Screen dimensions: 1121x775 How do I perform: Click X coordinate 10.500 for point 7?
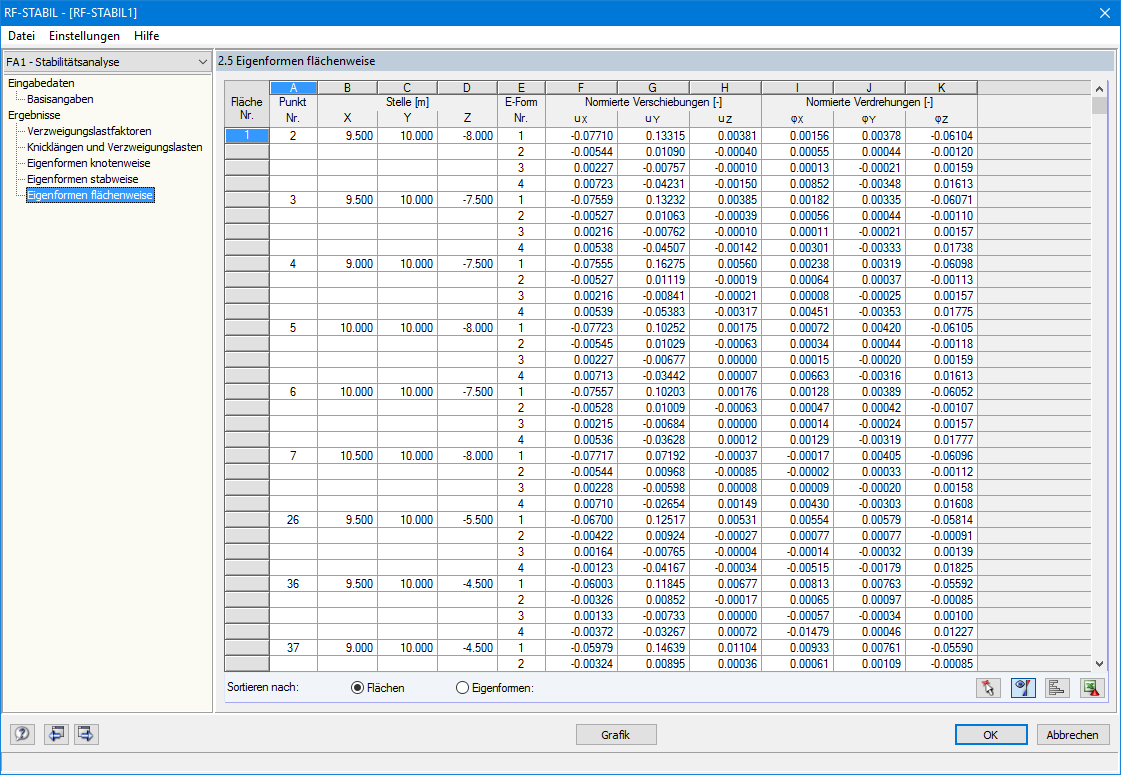347,456
